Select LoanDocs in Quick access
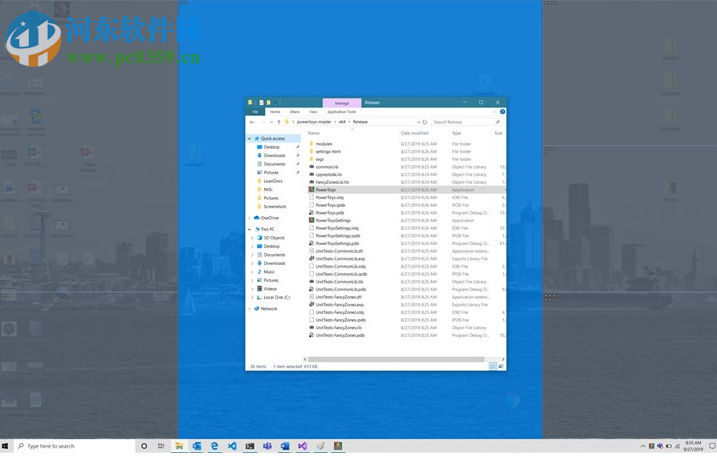Screen dimensions: 717x456 273,181
